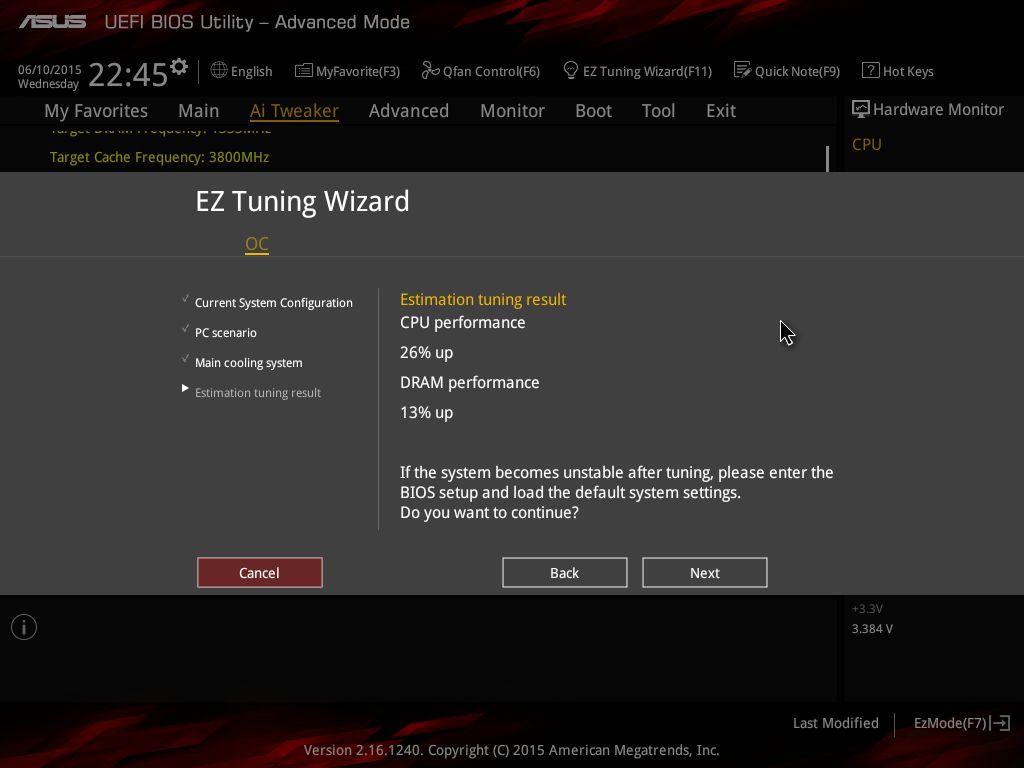Click the DRAM performance label
The height and width of the screenshot is (768, 1024).
click(470, 383)
